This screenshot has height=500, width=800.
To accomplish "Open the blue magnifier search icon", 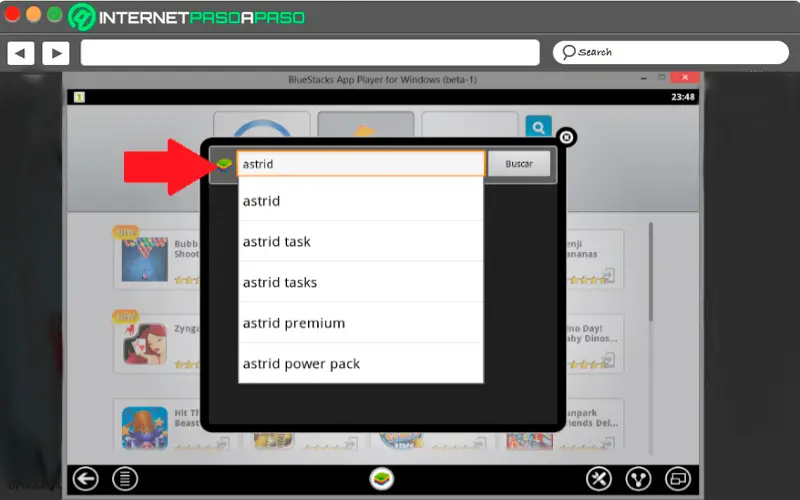I will 538,126.
